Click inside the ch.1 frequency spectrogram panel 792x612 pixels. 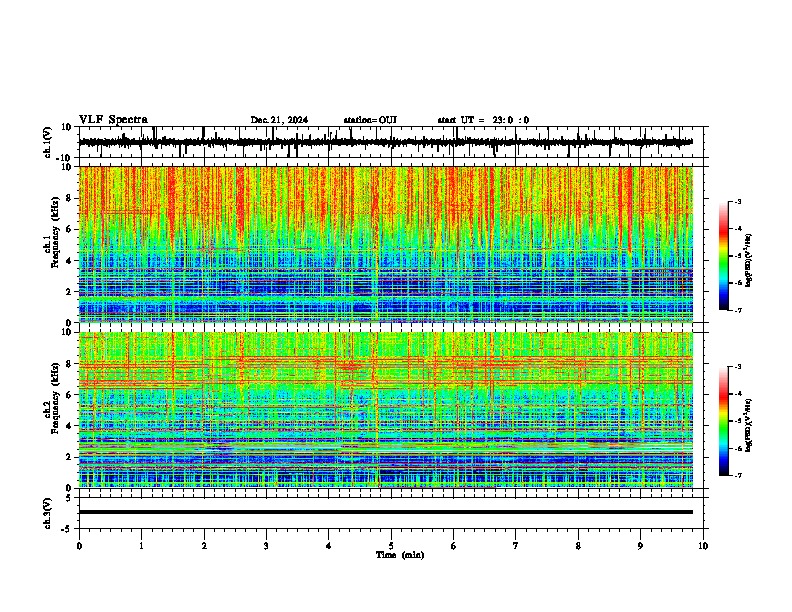click(x=385, y=244)
